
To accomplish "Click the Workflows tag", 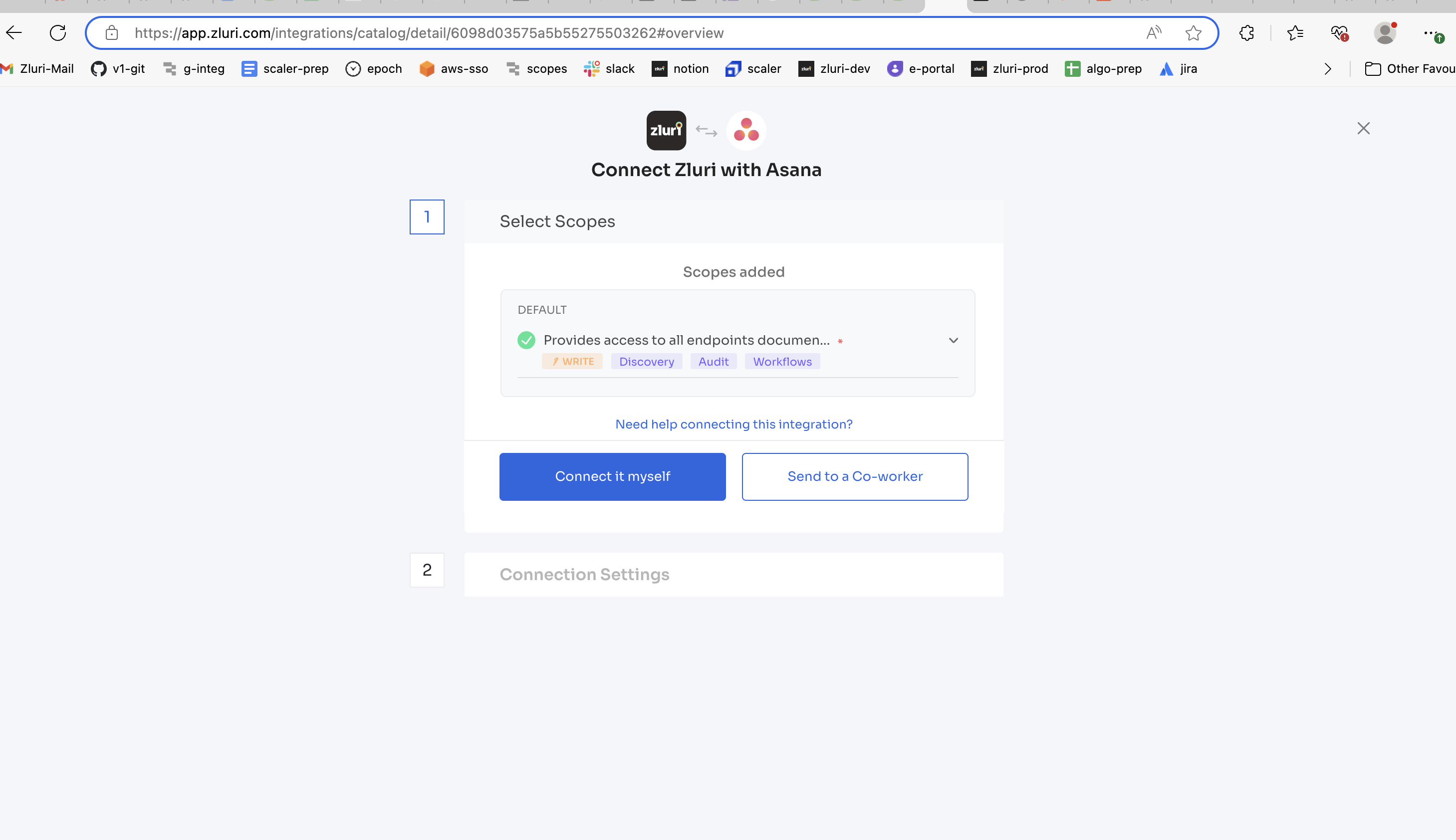I will coord(782,361).
